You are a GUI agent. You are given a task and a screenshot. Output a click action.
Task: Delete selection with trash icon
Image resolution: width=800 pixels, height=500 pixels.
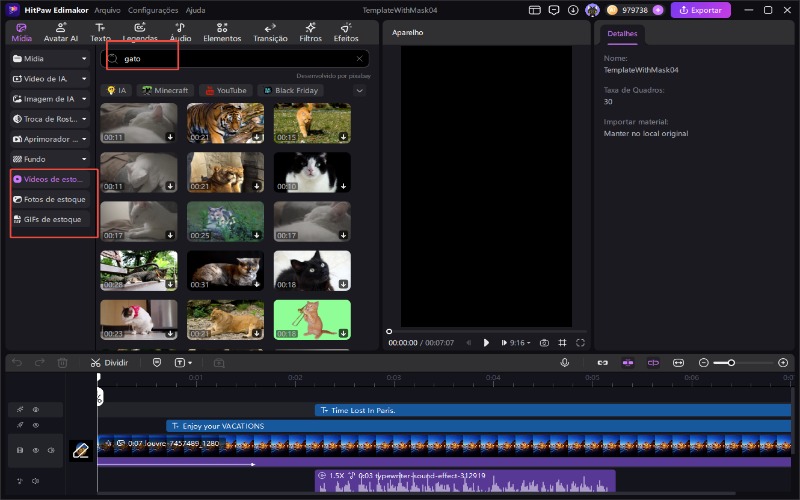click(62, 363)
